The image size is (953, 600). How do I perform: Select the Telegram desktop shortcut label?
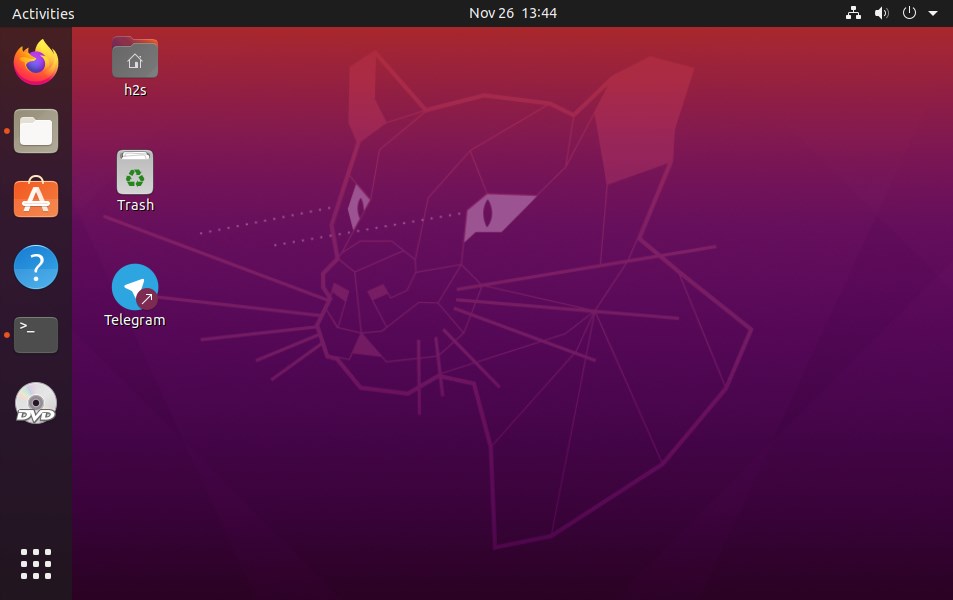(134, 320)
